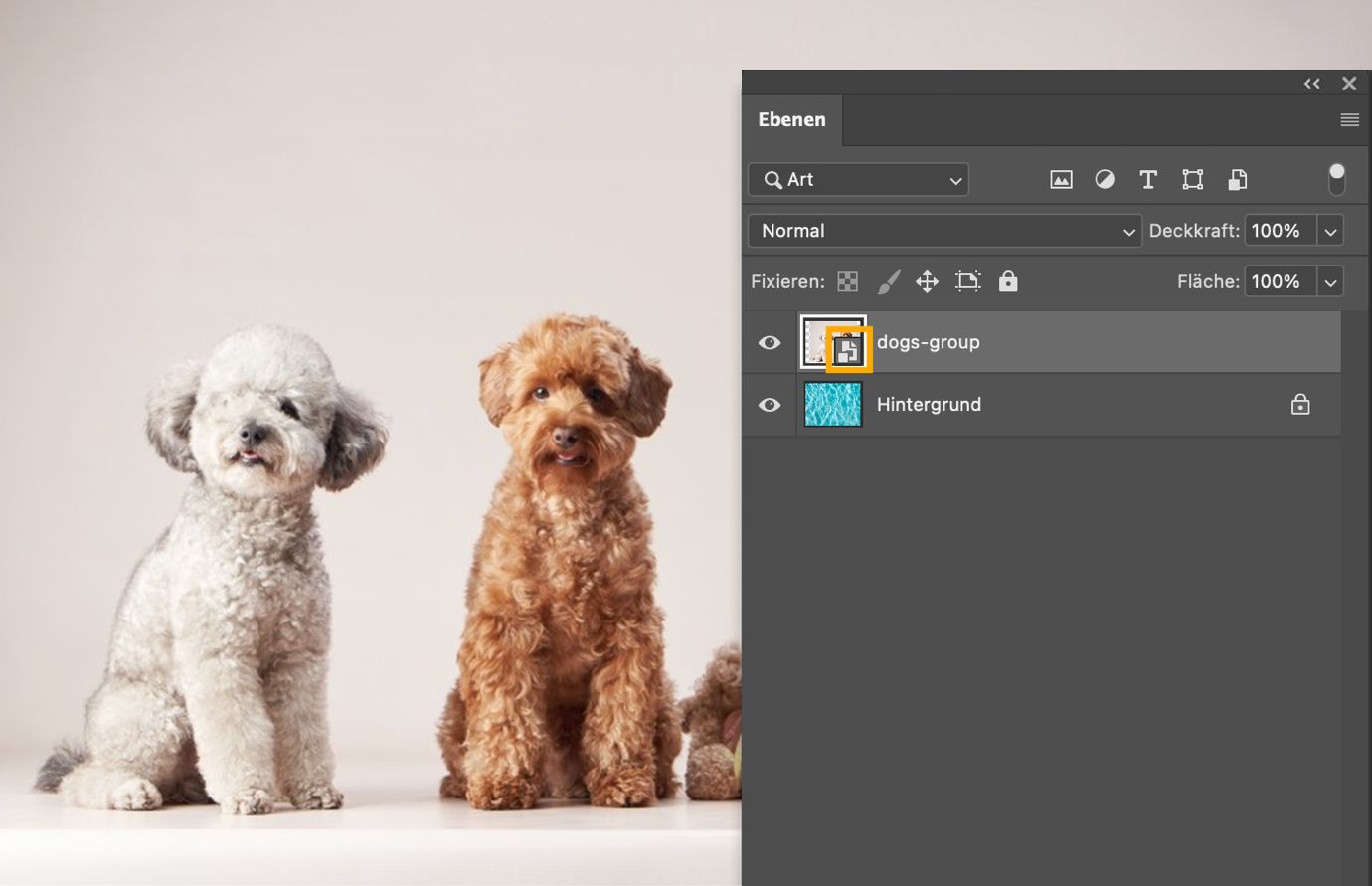Click the smart object badge on dogs-group
Image resolution: width=1372 pixels, height=886 pixels.
pyautogui.click(x=848, y=350)
